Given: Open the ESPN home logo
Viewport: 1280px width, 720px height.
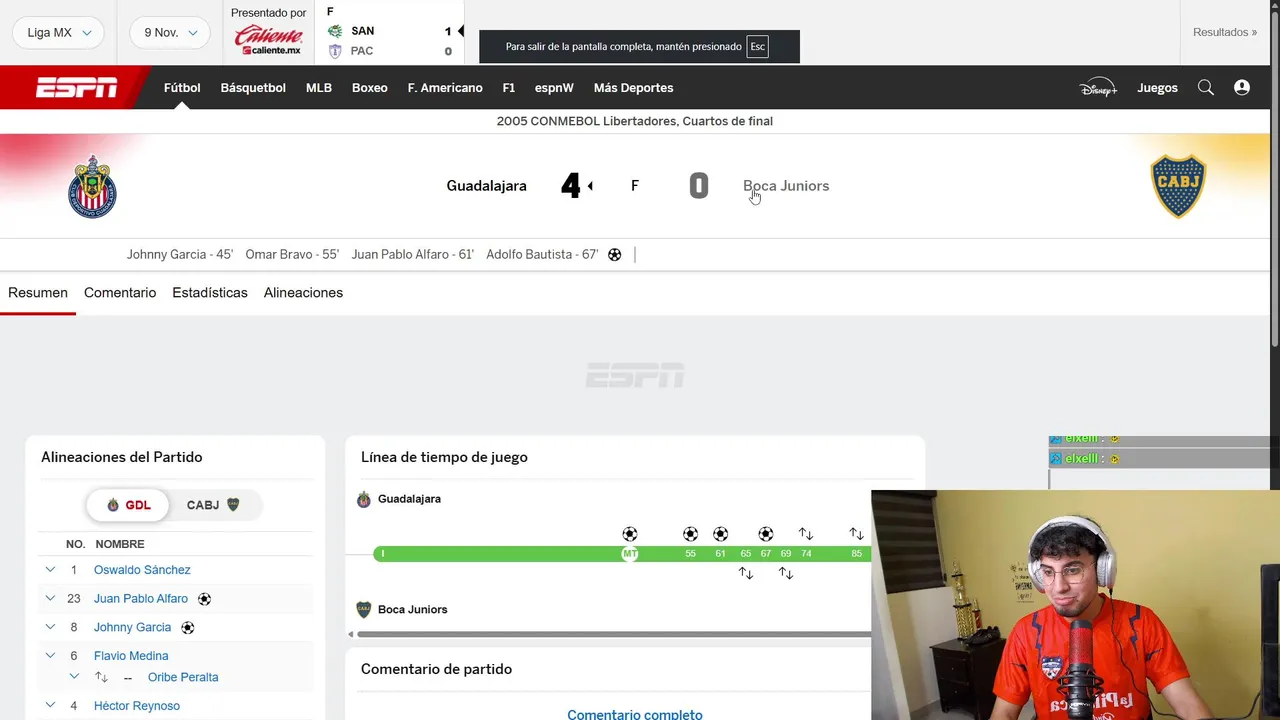Looking at the screenshot, I should pyautogui.click(x=77, y=88).
